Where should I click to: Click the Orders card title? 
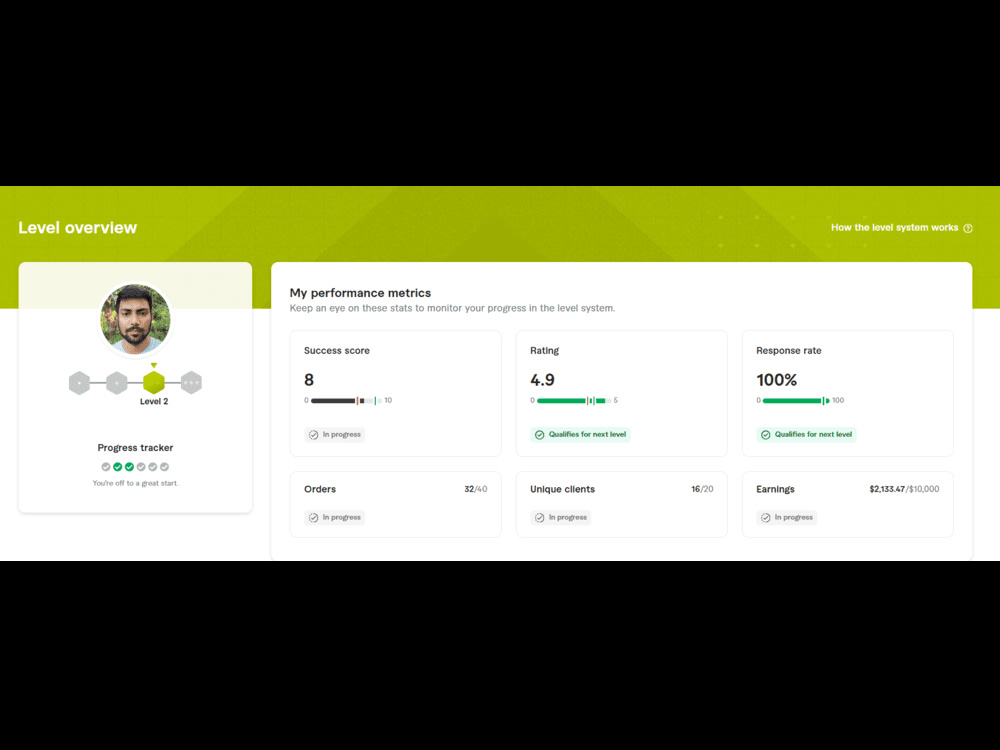320,489
